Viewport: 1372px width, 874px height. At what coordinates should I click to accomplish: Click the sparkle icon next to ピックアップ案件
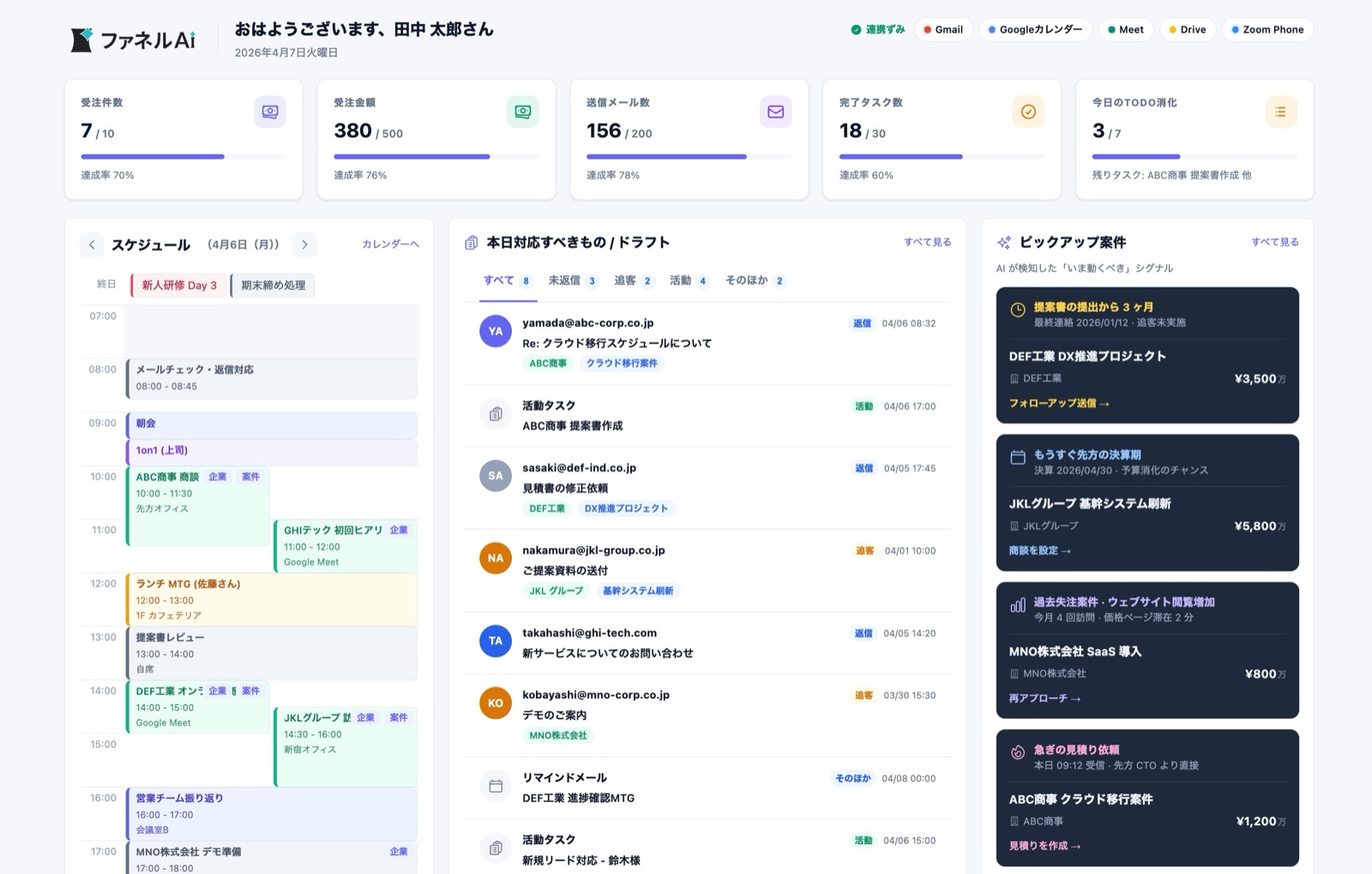(x=1003, y=242)
